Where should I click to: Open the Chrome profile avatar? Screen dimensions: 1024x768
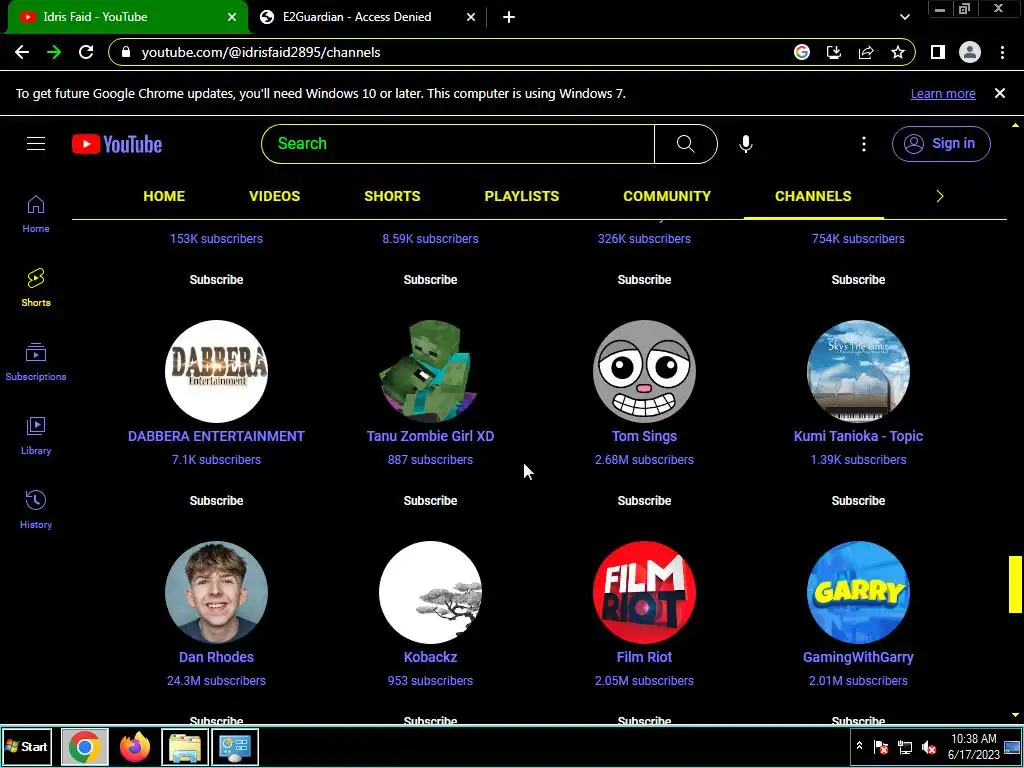pos(970,52)
